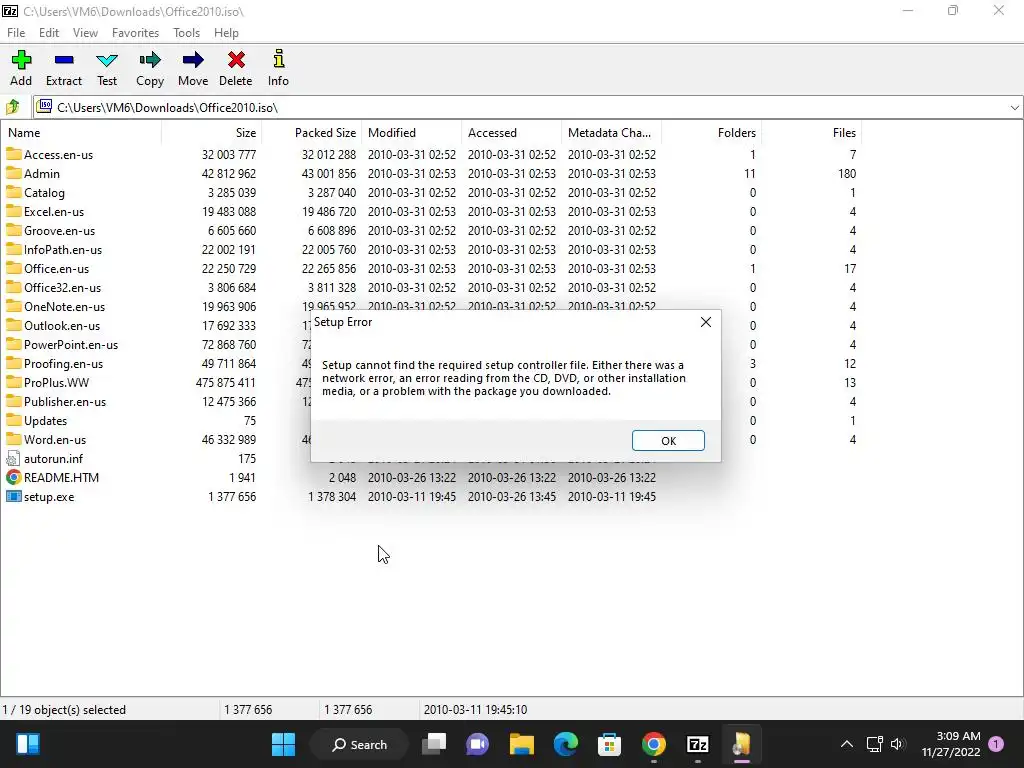The height and width of the screenshot is (768, 1024).
Task: Sort by the Accessed column header
Action: (x=511, y=133)
